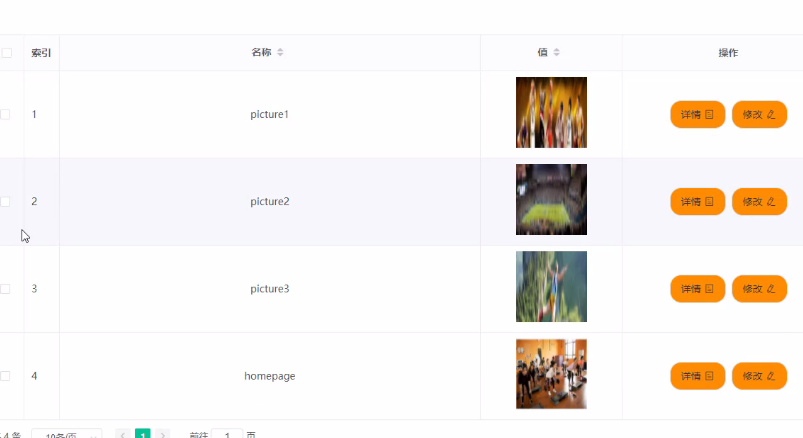Image resolution: width=803 pixels, height=438 pixels.
Task: Click 修改 edit button for picture3
Action: [759, 289]
